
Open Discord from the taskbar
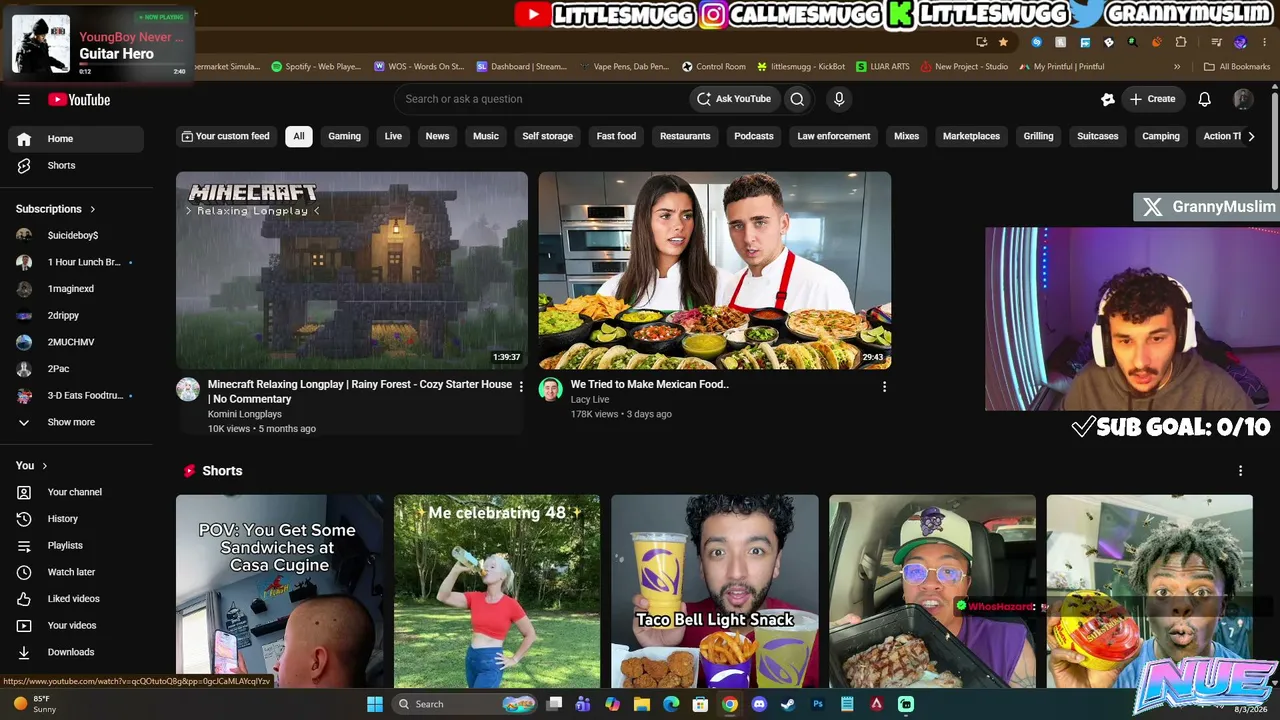click(759, 704)
